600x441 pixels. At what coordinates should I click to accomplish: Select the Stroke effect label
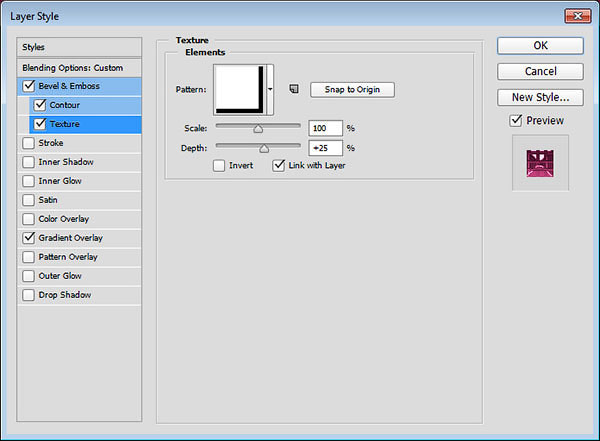(x=51, y=143)
